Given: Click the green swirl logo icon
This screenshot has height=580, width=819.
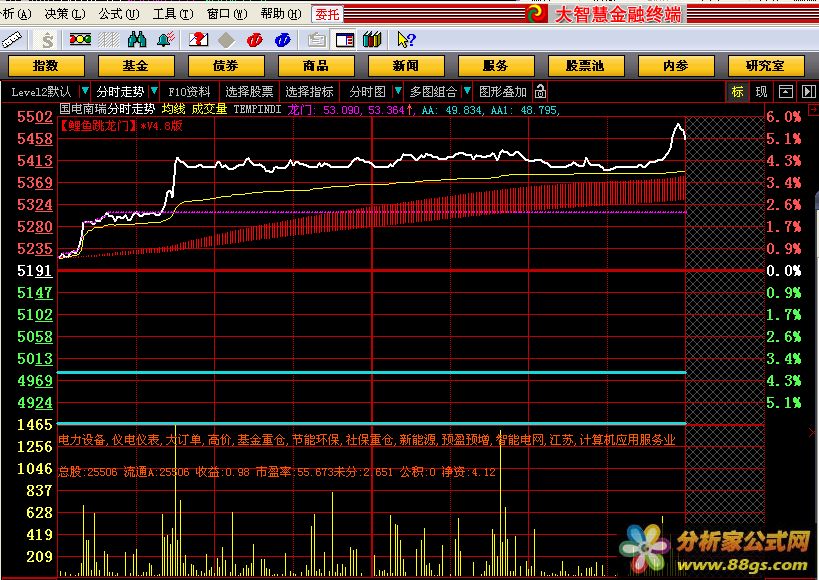Looking at the screenshot, I should pos(536,14).
